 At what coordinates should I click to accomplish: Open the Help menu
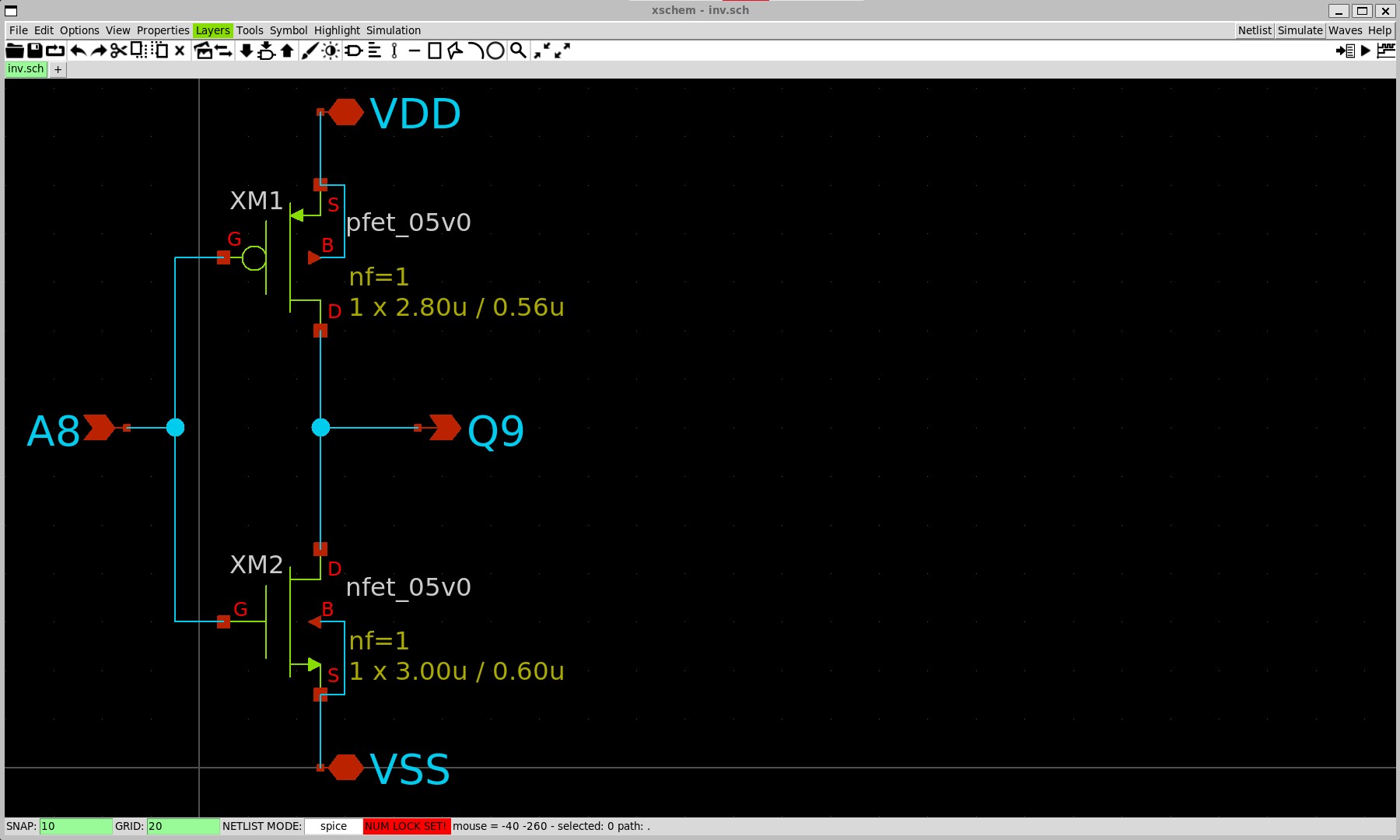coord(1380,30)
